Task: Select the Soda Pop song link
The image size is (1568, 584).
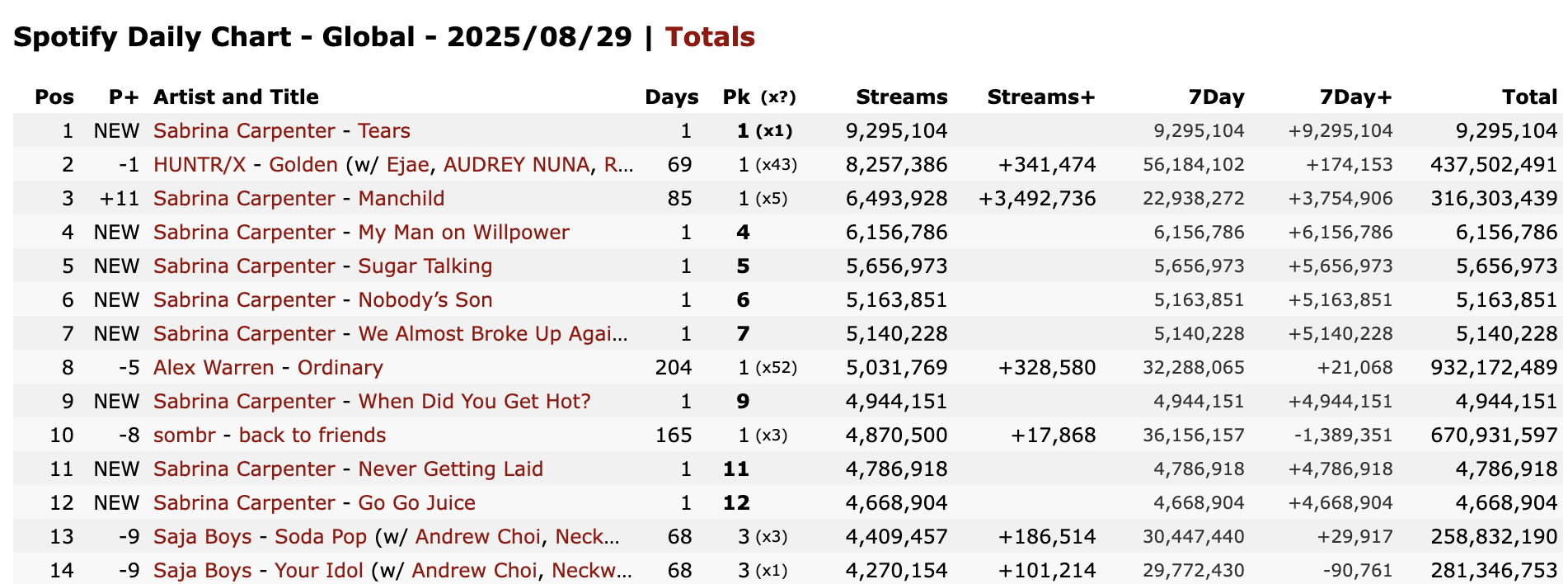Action: click(321, 537)
